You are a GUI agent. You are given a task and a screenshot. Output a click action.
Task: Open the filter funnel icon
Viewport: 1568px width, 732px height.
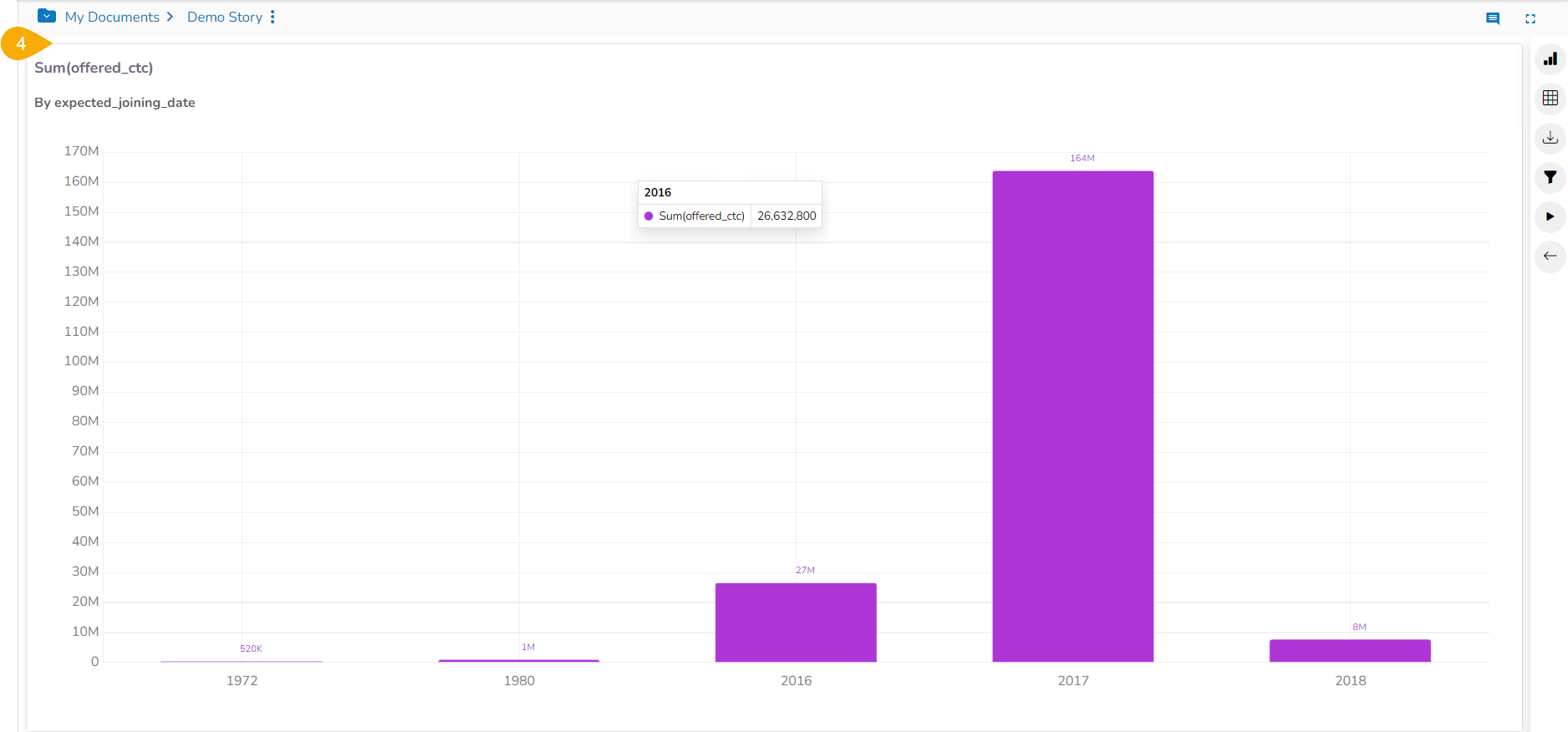[x=1550, y=177]
